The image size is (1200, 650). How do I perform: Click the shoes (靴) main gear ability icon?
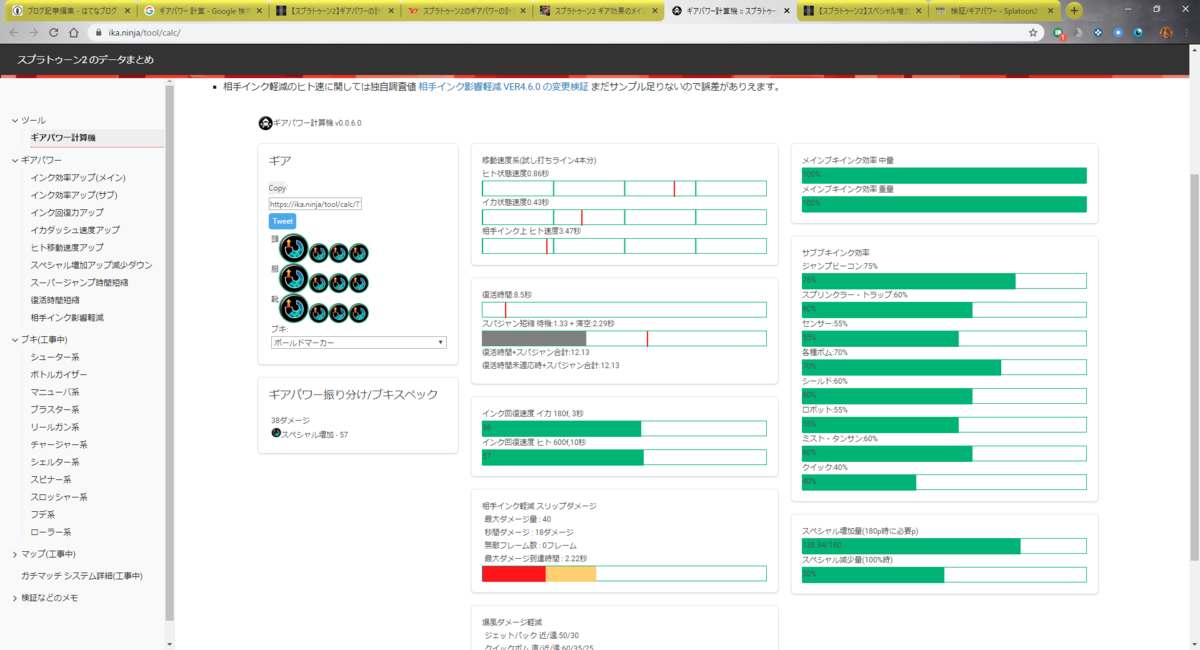tap(294, 309)
